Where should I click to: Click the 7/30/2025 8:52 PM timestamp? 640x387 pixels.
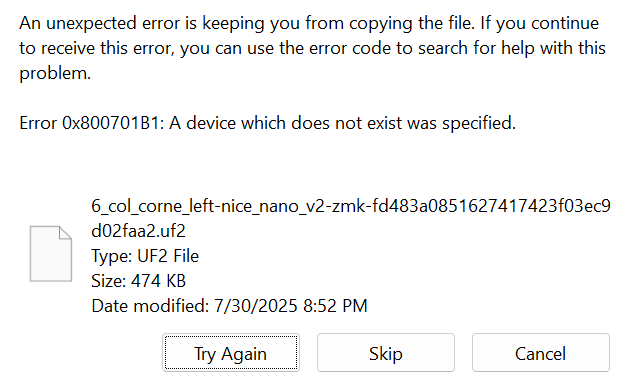tap(291, 306)
